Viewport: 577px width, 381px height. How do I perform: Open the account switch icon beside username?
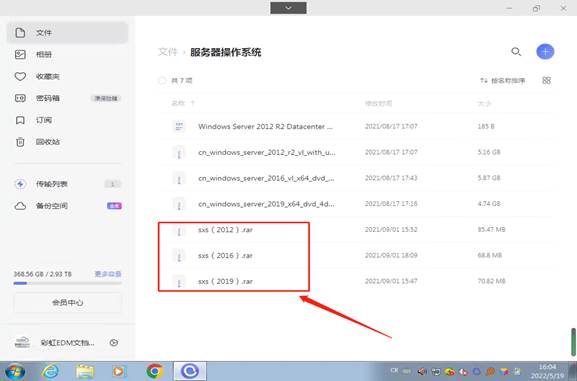(114, 343)
